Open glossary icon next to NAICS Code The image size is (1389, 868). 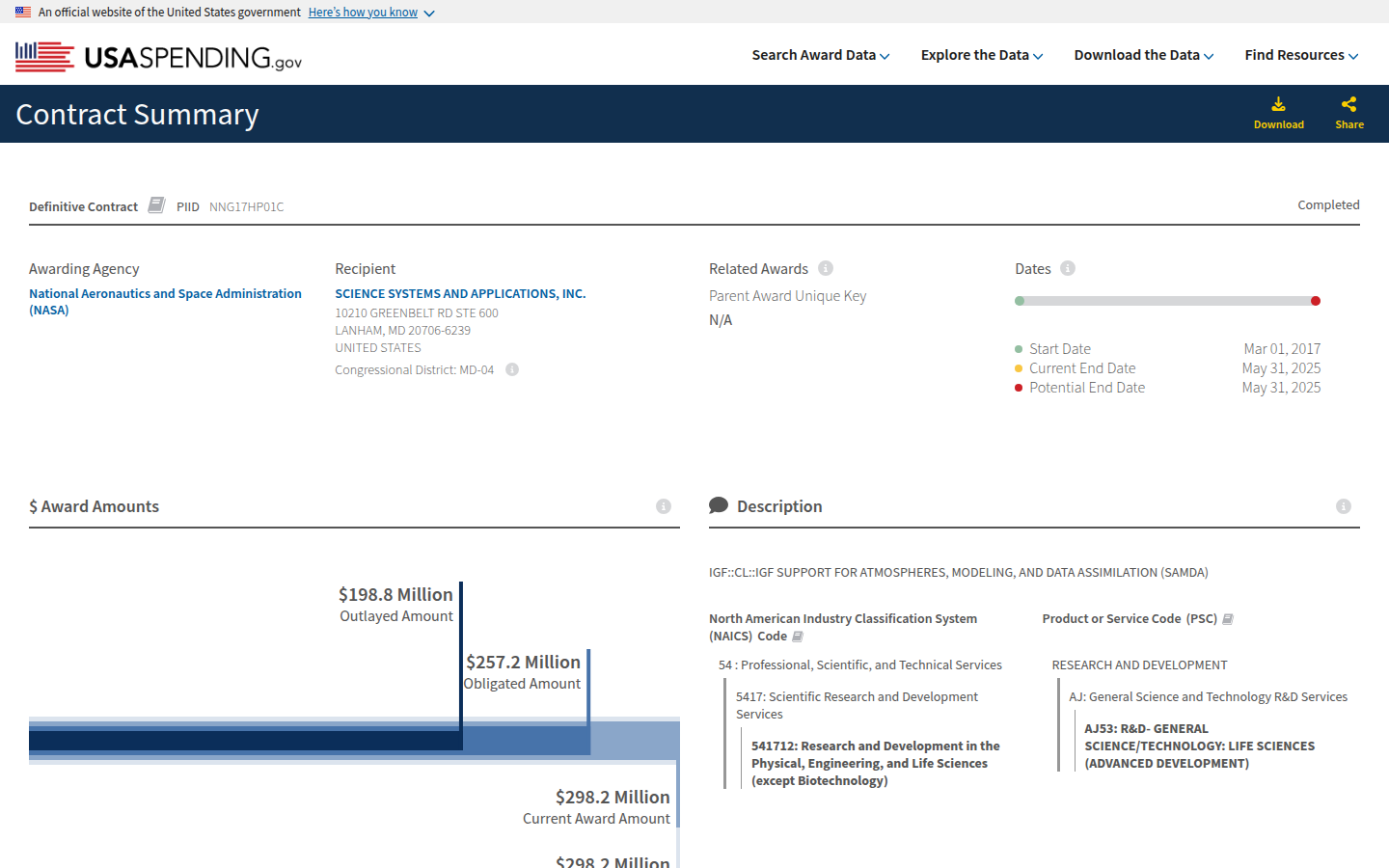pyautogui.click(x=798, y=637)
